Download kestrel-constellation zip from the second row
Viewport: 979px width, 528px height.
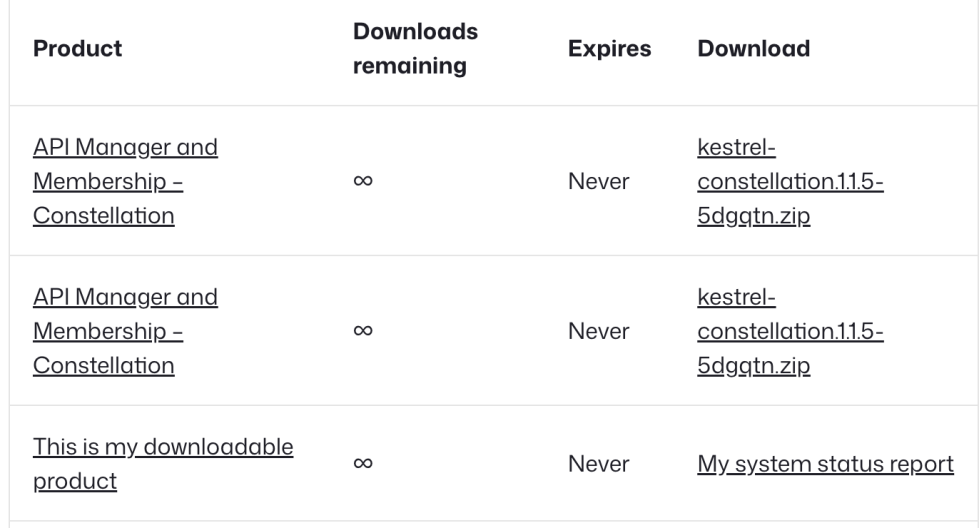pos(789,331)
